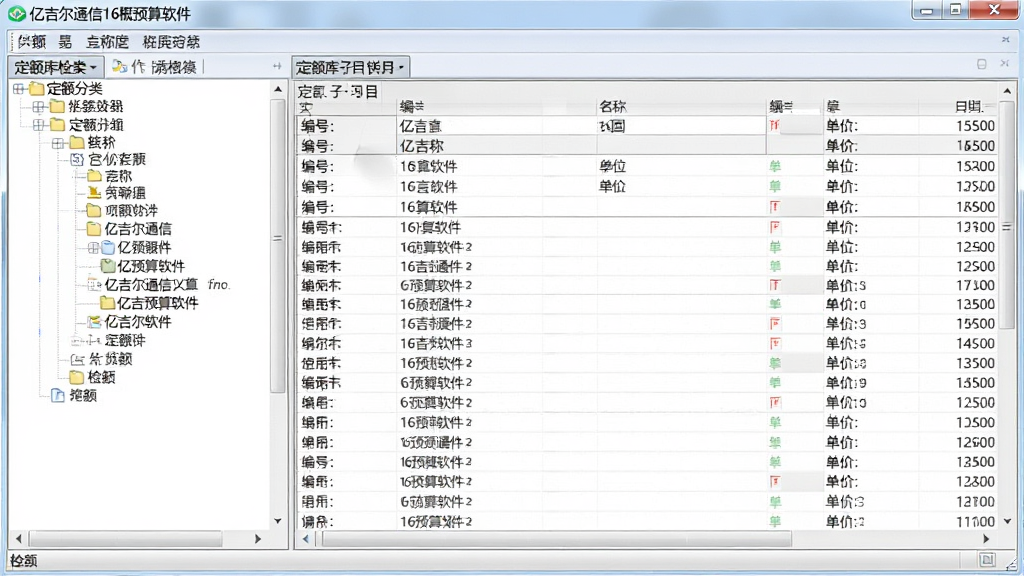
Task: Expand the 定额分类 root node
Action: [x=18, y=88]
